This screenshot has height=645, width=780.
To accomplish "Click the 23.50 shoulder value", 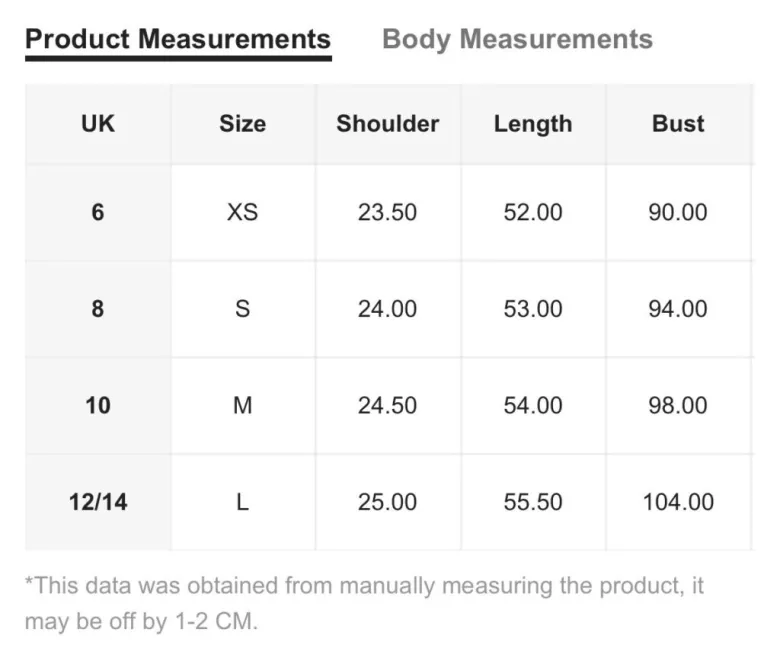I will coord(387,212).
